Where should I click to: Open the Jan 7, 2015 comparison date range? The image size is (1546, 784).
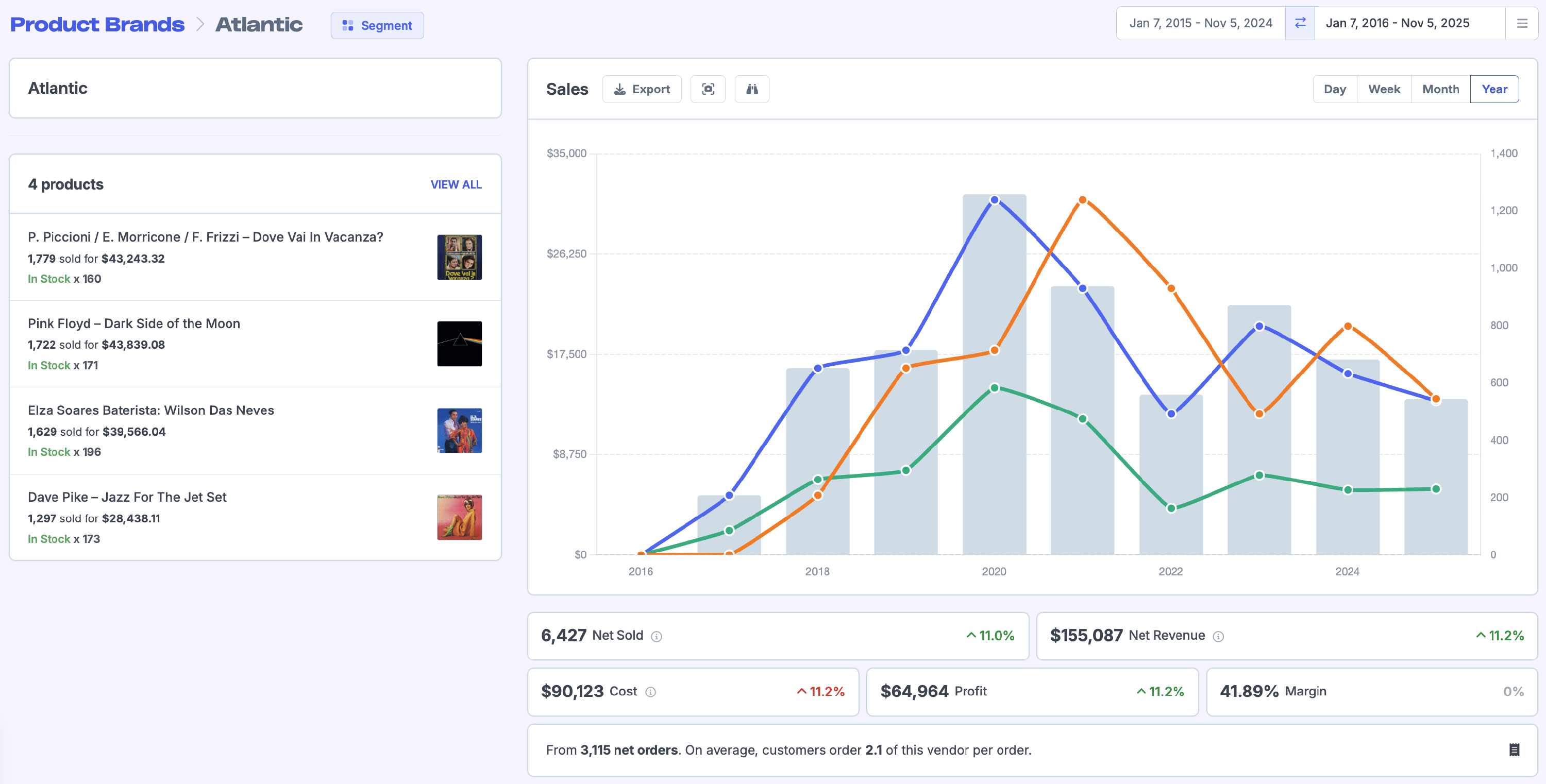(1200, 23)
